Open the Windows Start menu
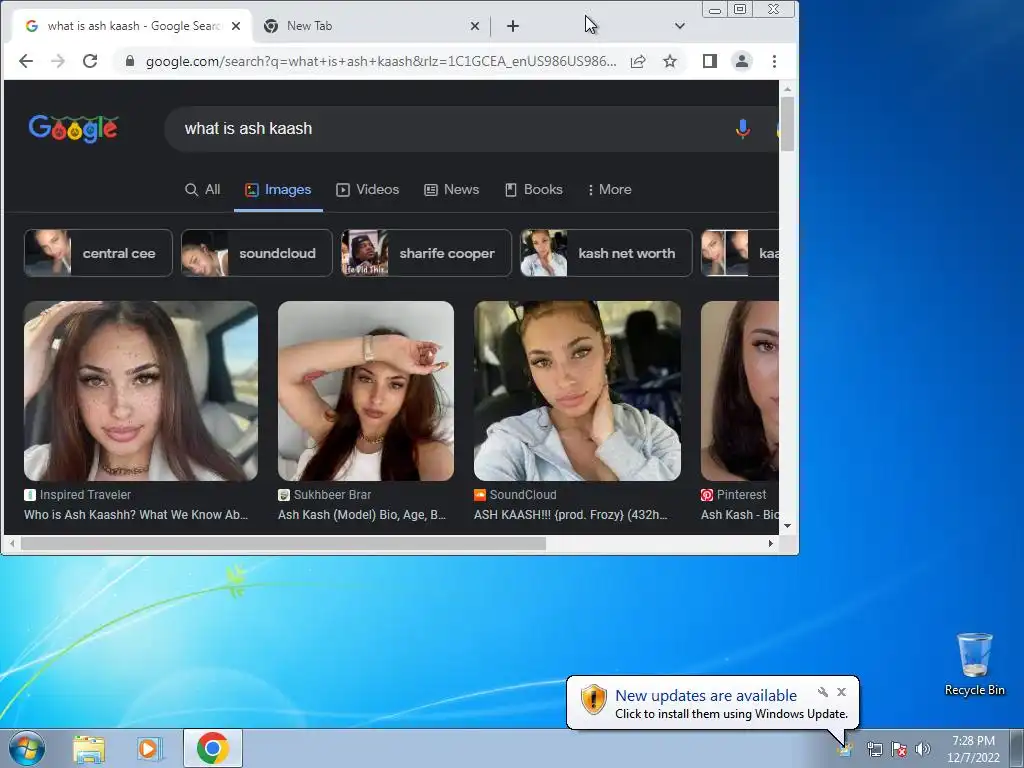Viewport: 1024px width, 768px height. point(27,748)
